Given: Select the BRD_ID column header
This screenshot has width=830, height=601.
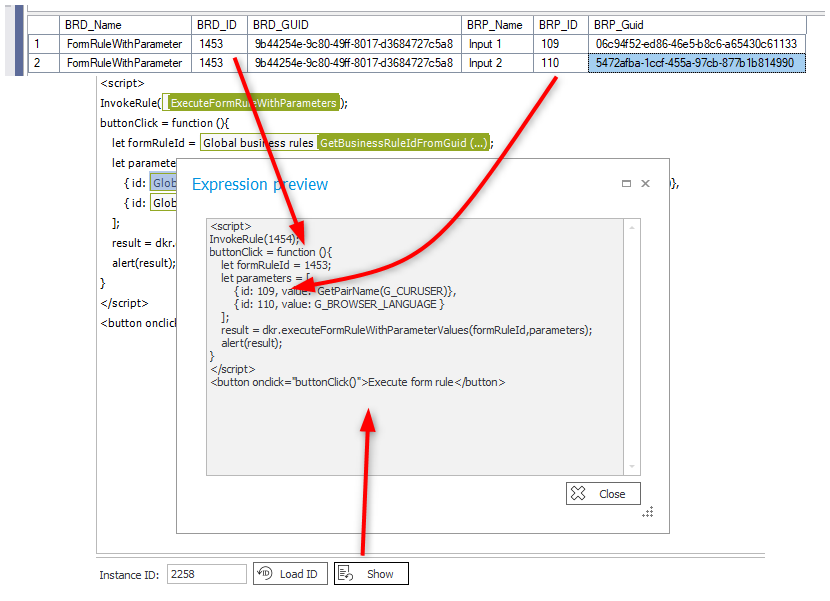Looking at the screenshot, I should pyautogui.click(x=219, y=25).
